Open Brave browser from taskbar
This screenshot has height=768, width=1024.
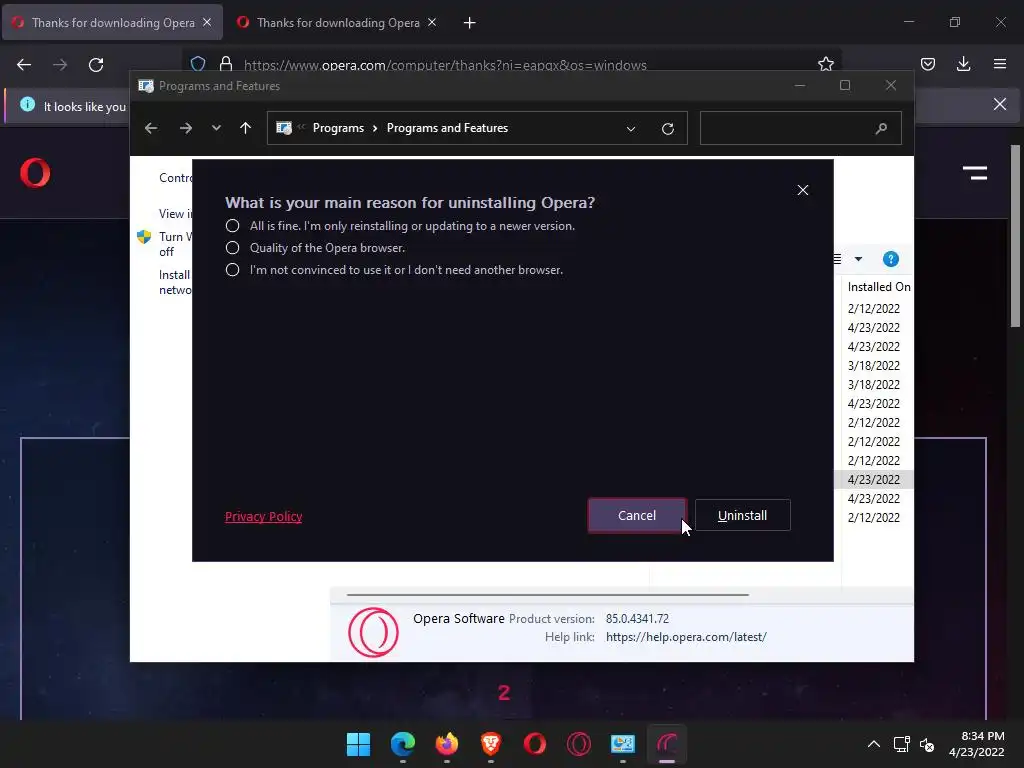(x=490, y=744)
